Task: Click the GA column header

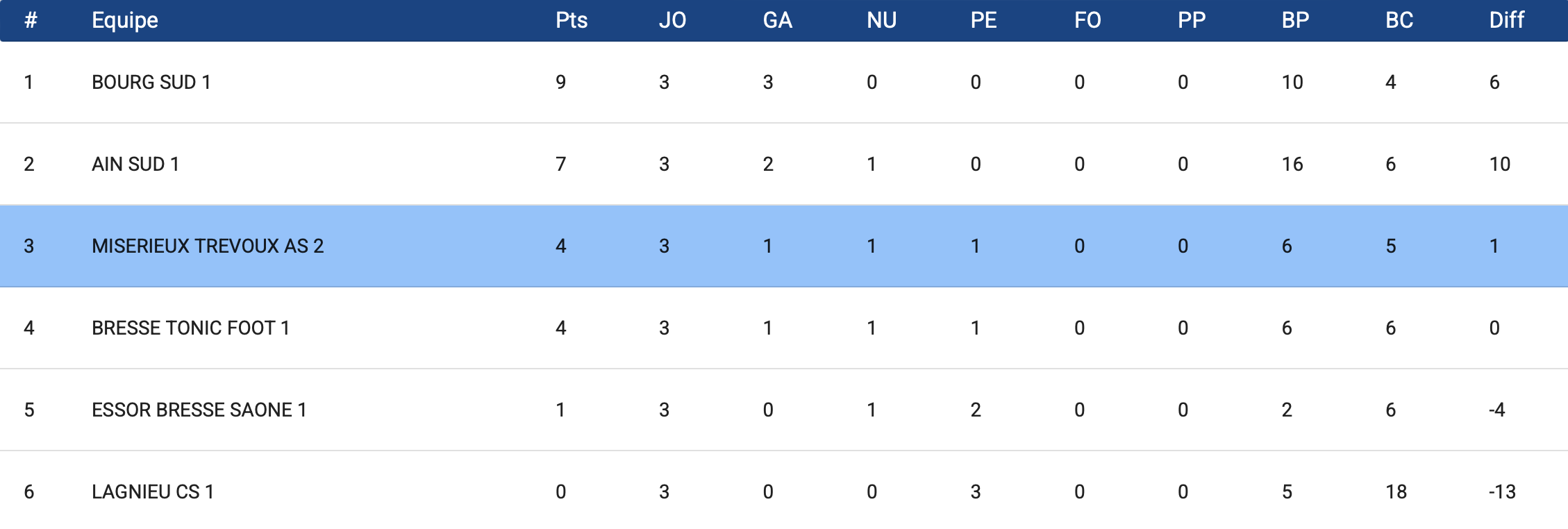Action: click(x=777, y=20)
